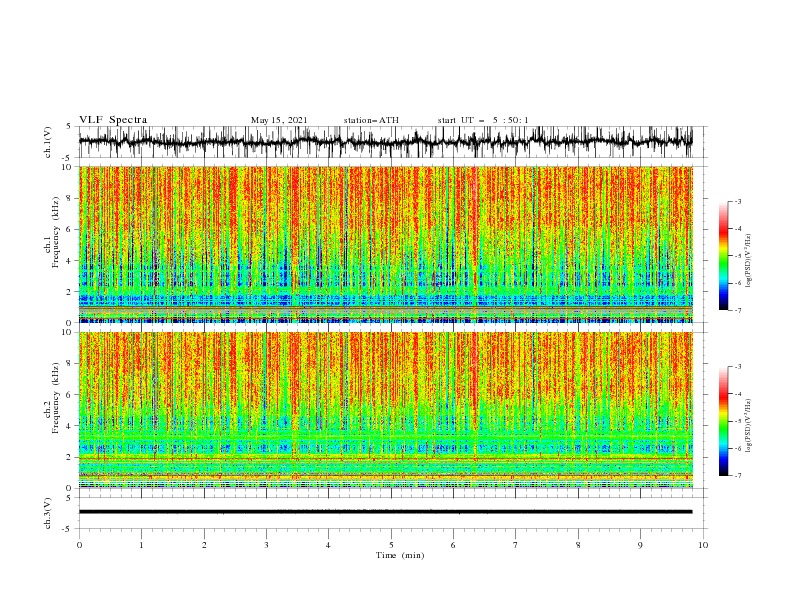Click the '-7' tick on ch.2 colorbar
The height and width of the screenshot is (612, 792).
click(x=737, y=476)
